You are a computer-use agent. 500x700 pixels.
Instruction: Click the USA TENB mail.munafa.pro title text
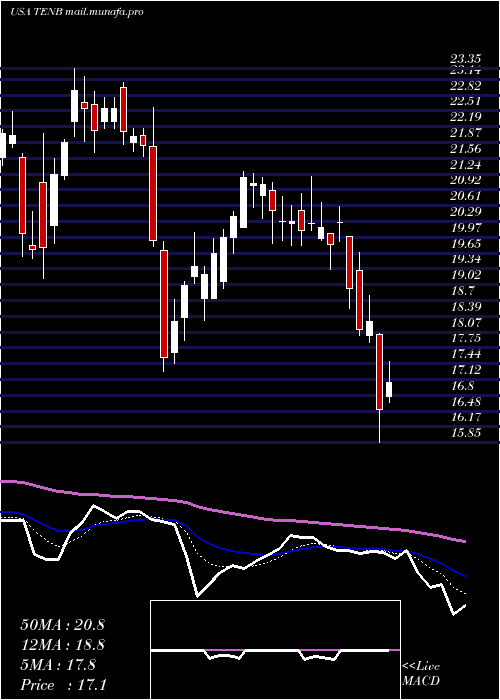[x=76, y=12]
